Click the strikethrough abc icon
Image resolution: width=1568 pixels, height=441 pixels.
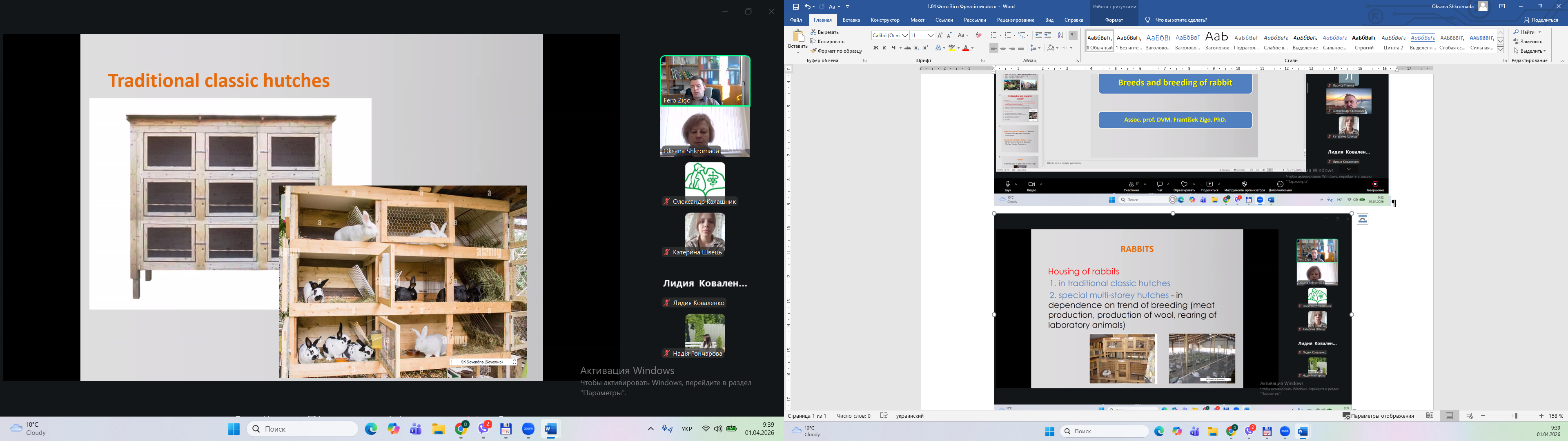(908, 48)
